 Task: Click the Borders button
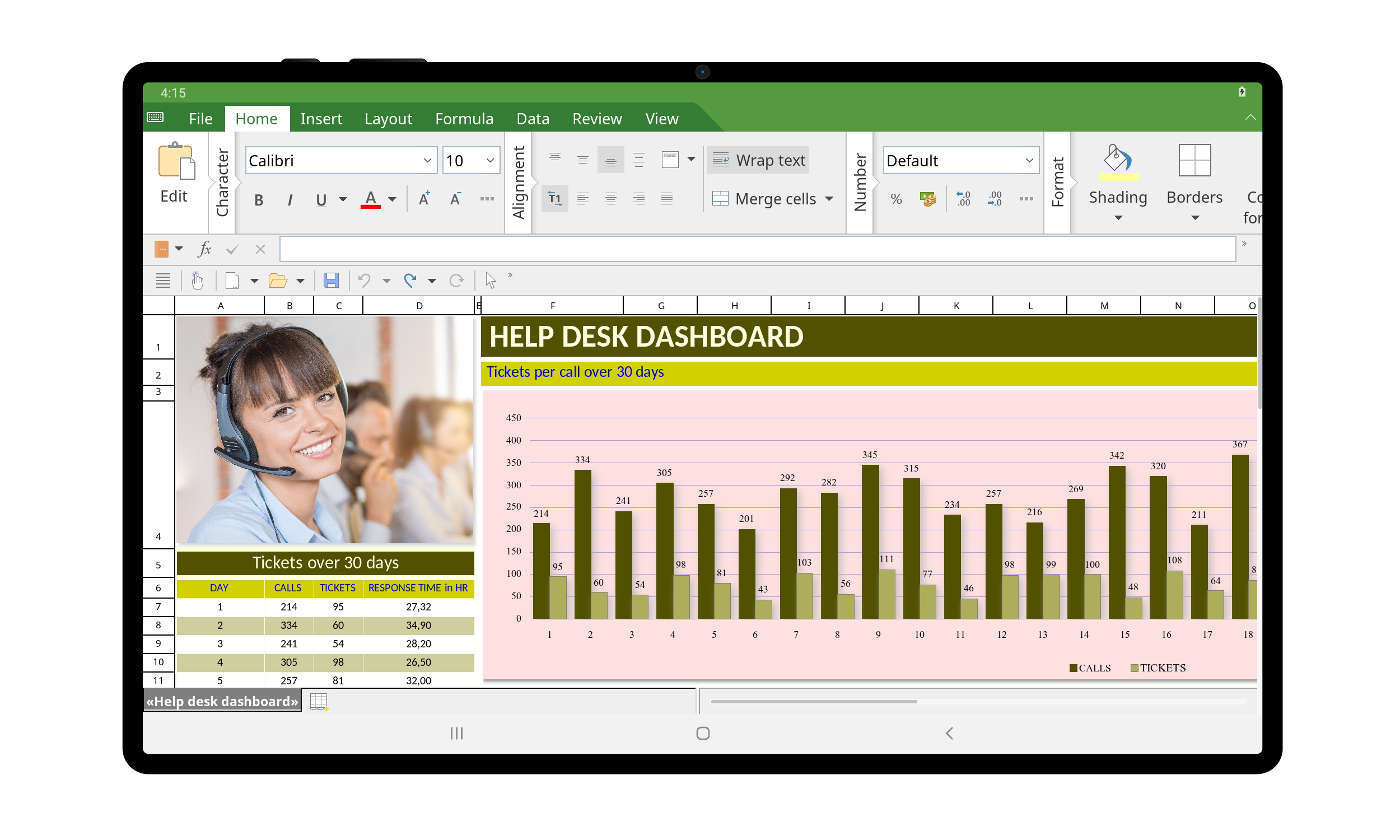point(1194,181)
